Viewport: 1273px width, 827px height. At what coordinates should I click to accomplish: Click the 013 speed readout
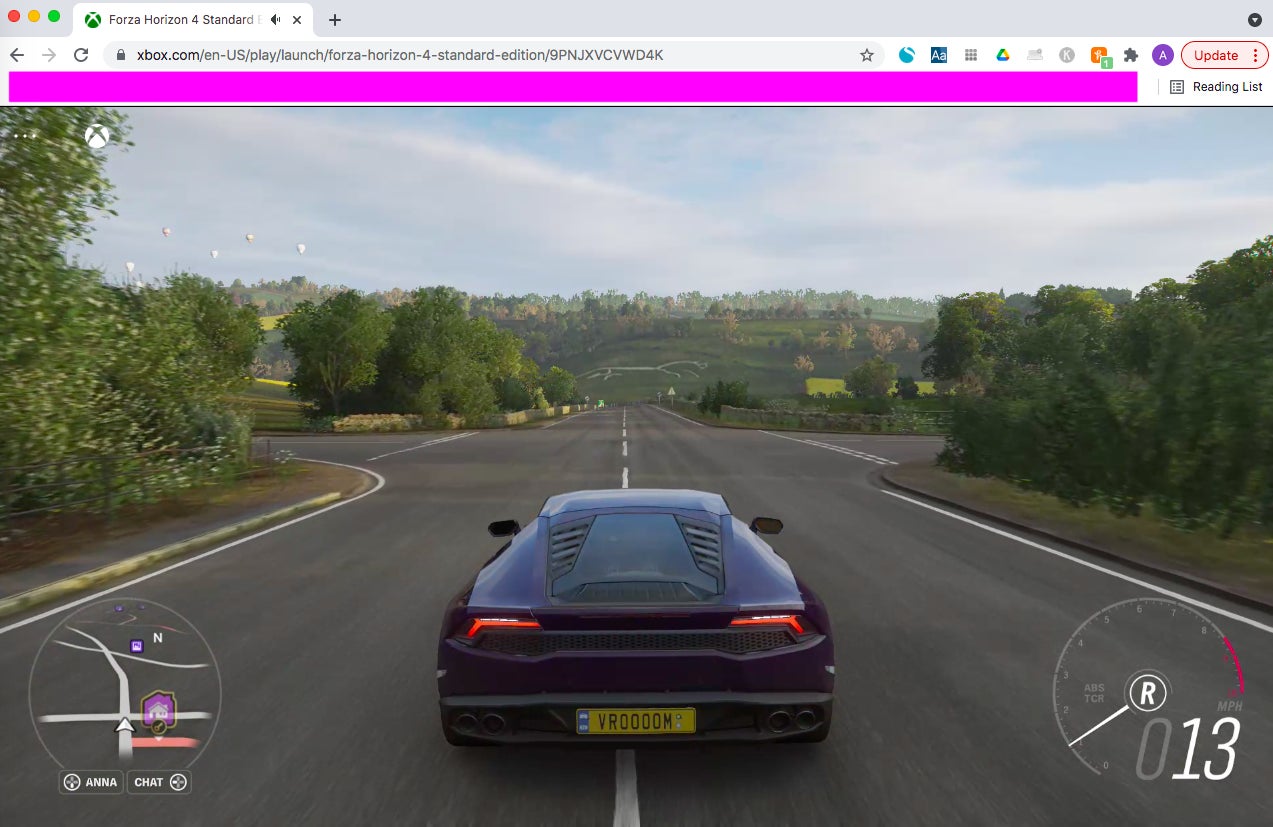[1187, 750]
